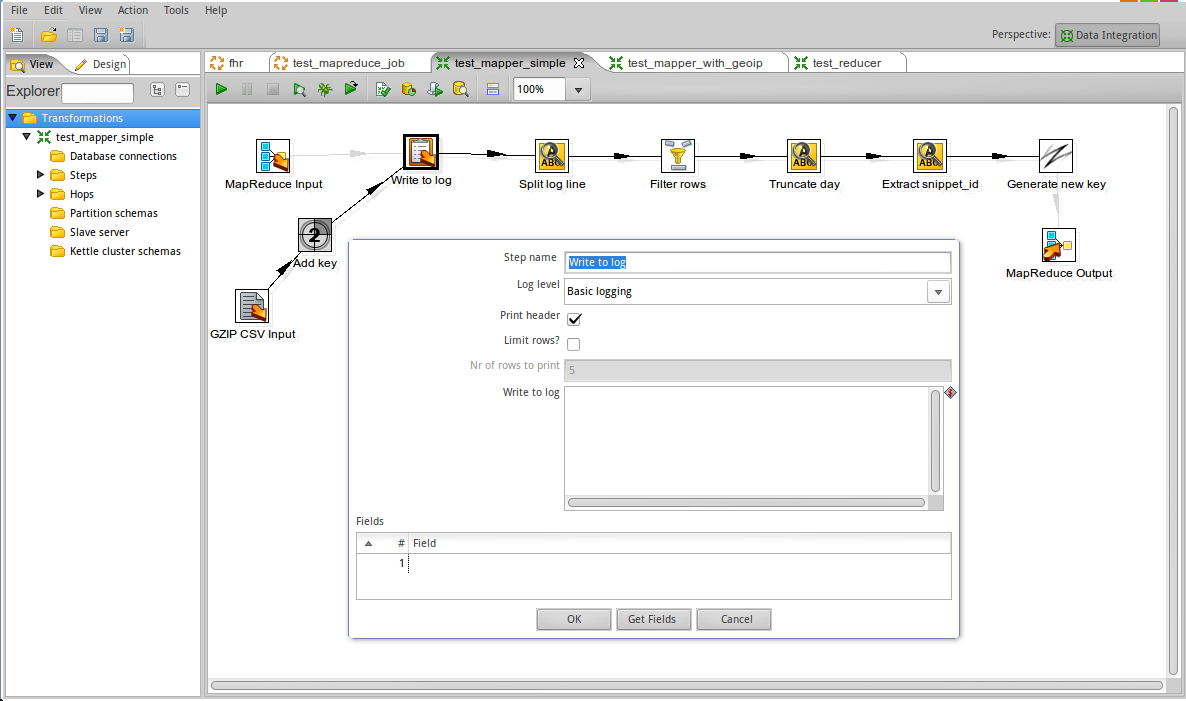This screenshot has width=1186, height=701.
Task: Click the Split log line step icon
Action: click(551, 156)
